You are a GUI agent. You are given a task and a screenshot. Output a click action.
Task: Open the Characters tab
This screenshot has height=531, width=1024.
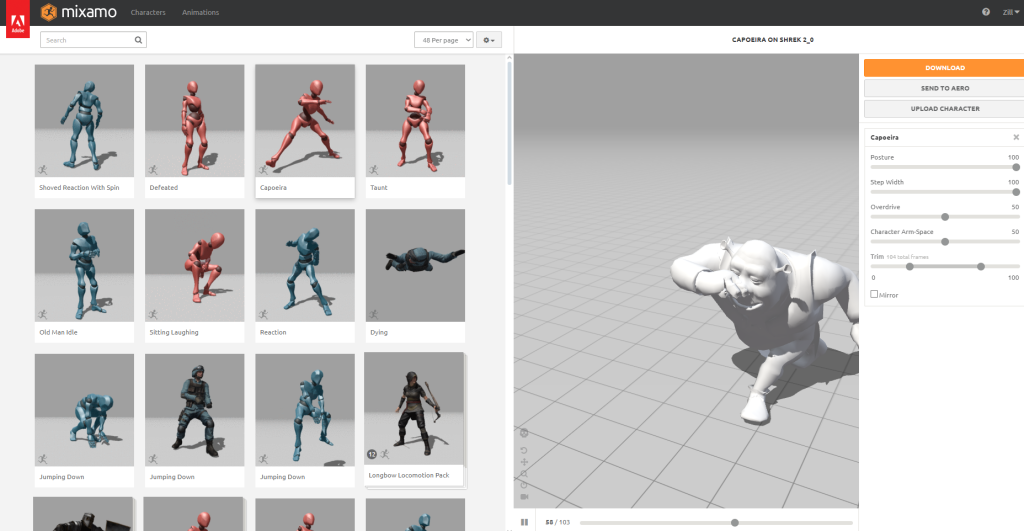point(148,12)
